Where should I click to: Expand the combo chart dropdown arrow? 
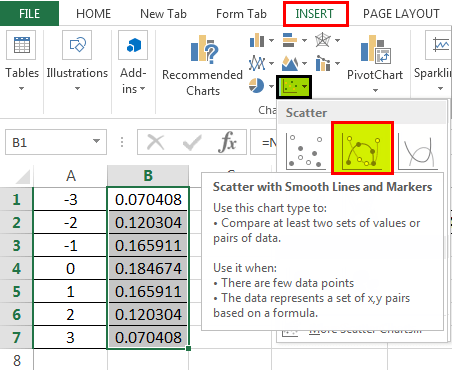pos(337,63)
